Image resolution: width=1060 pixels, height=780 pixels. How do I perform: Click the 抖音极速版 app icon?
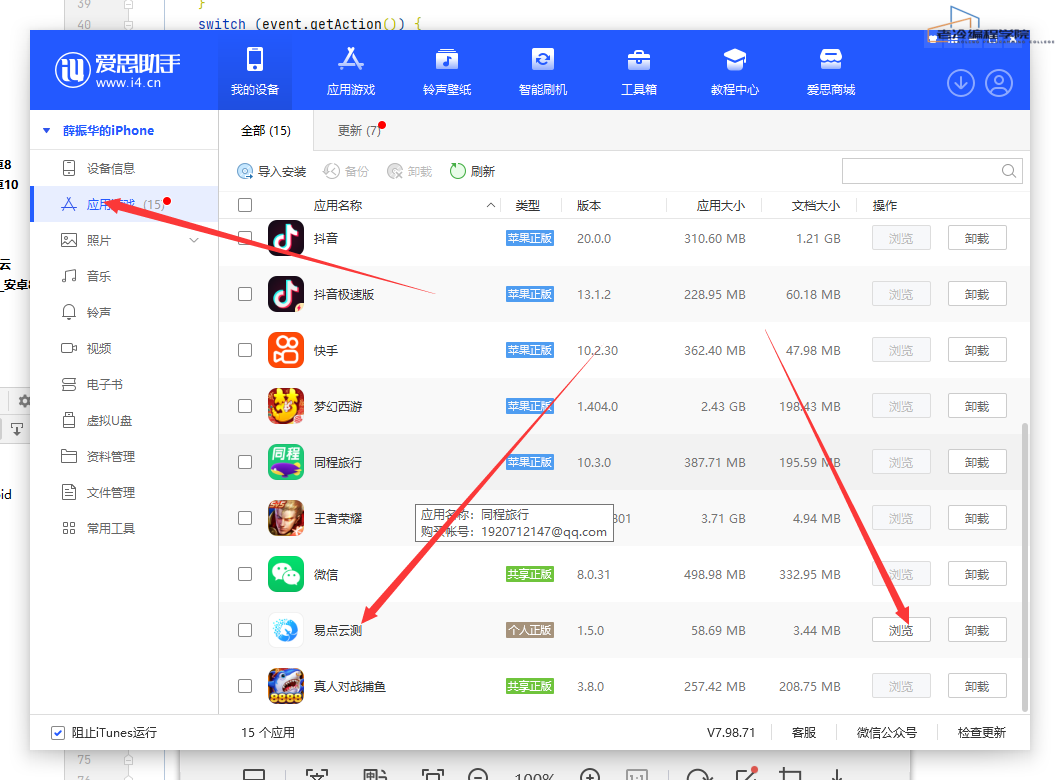coord(286,294)
